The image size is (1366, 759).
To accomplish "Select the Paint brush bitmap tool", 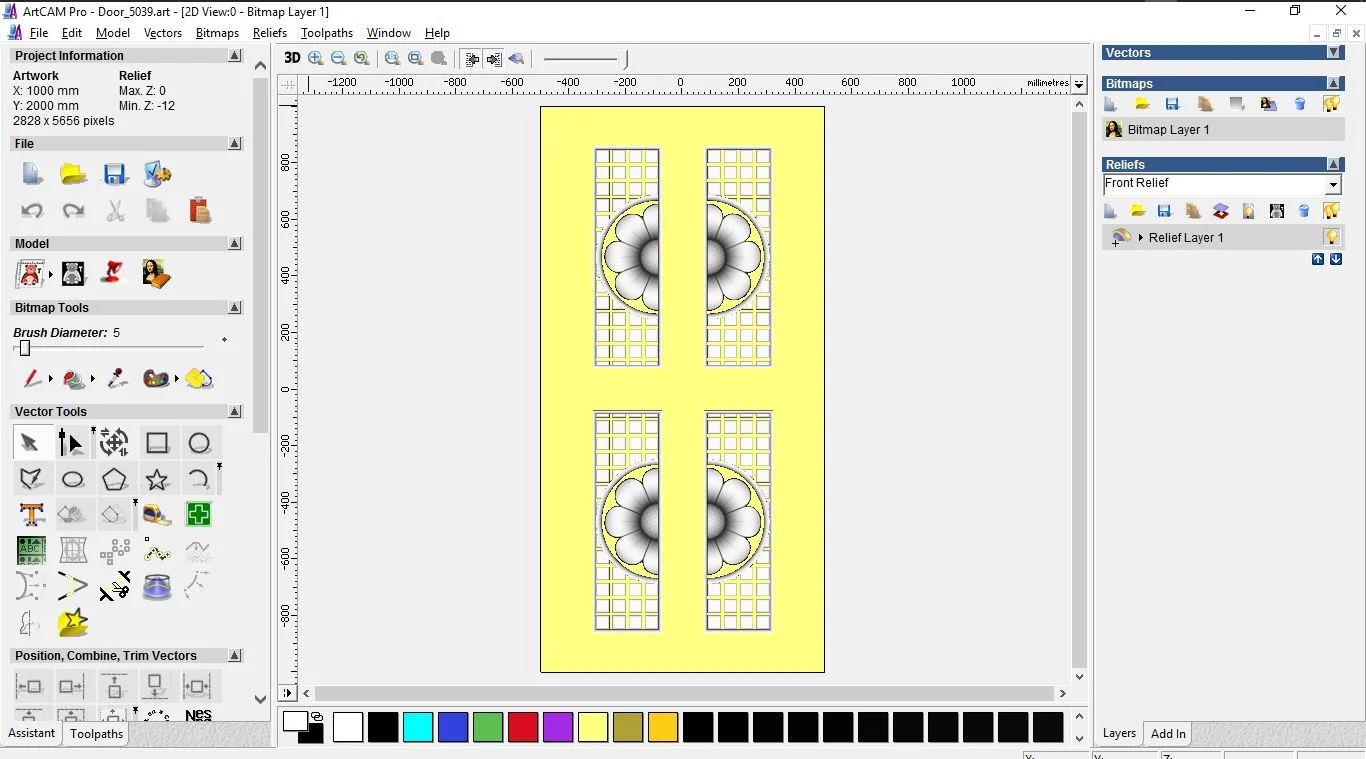I will 31,379.
